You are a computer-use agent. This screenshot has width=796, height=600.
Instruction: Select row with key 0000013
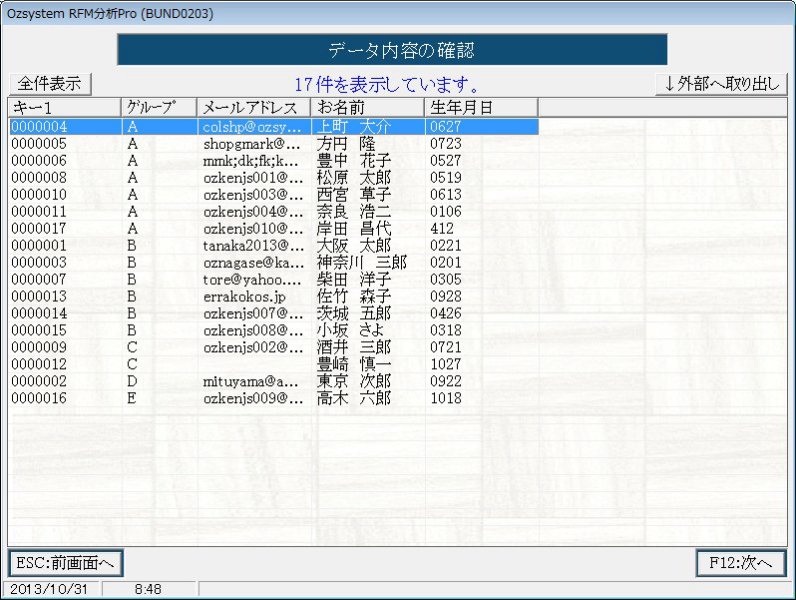[x=274, y=296]
